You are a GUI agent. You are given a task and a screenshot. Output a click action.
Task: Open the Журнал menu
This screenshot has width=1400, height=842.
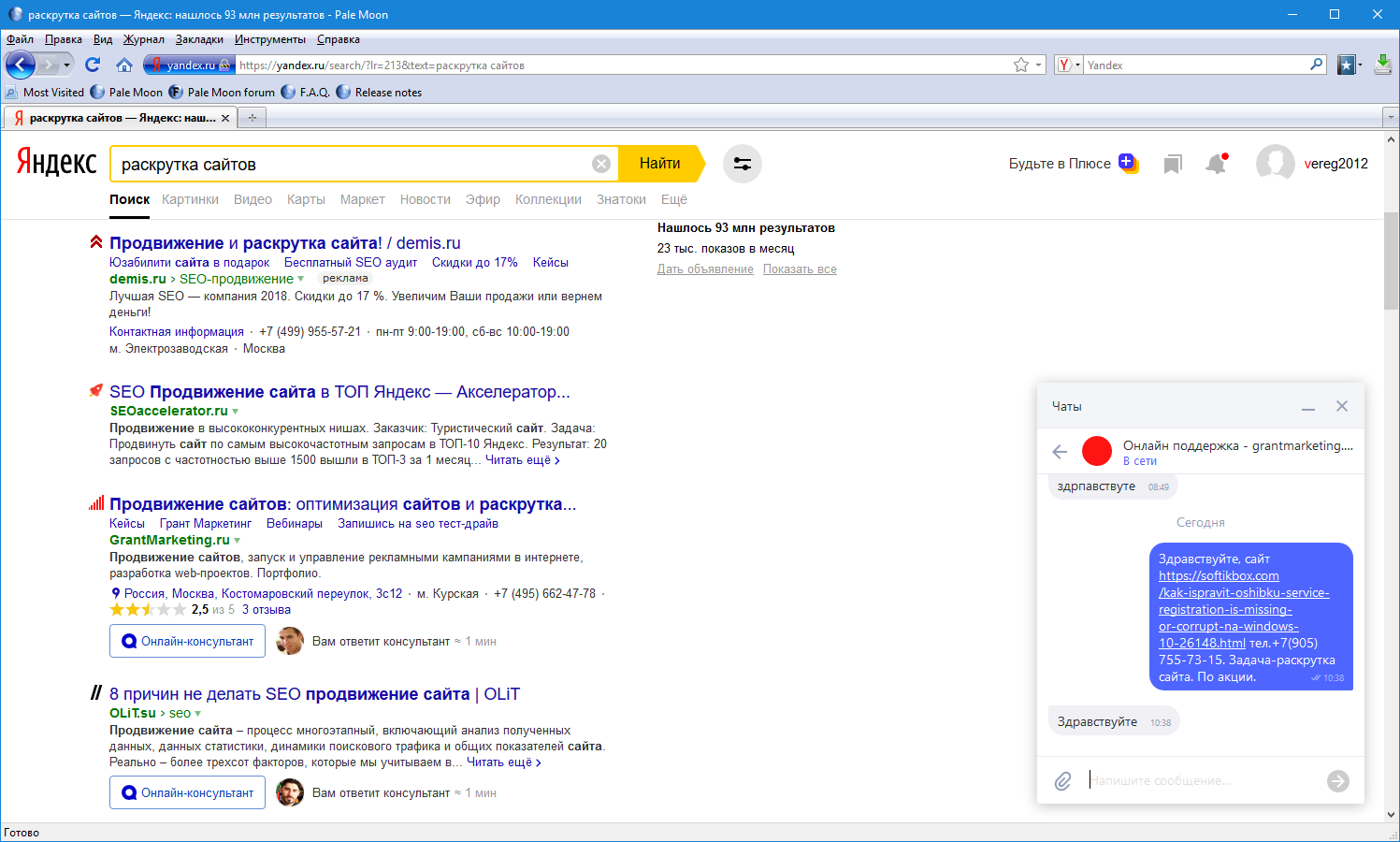pos(143,39)
